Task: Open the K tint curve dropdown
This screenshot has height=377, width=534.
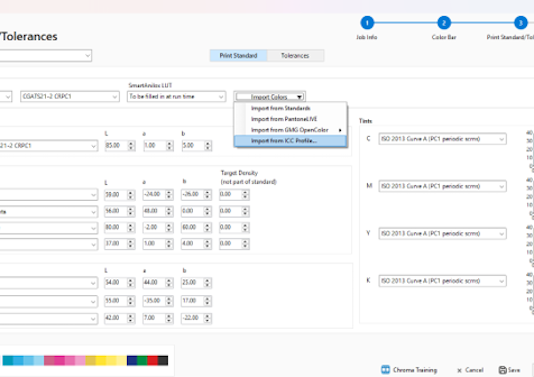Action: tap(442, 281)
